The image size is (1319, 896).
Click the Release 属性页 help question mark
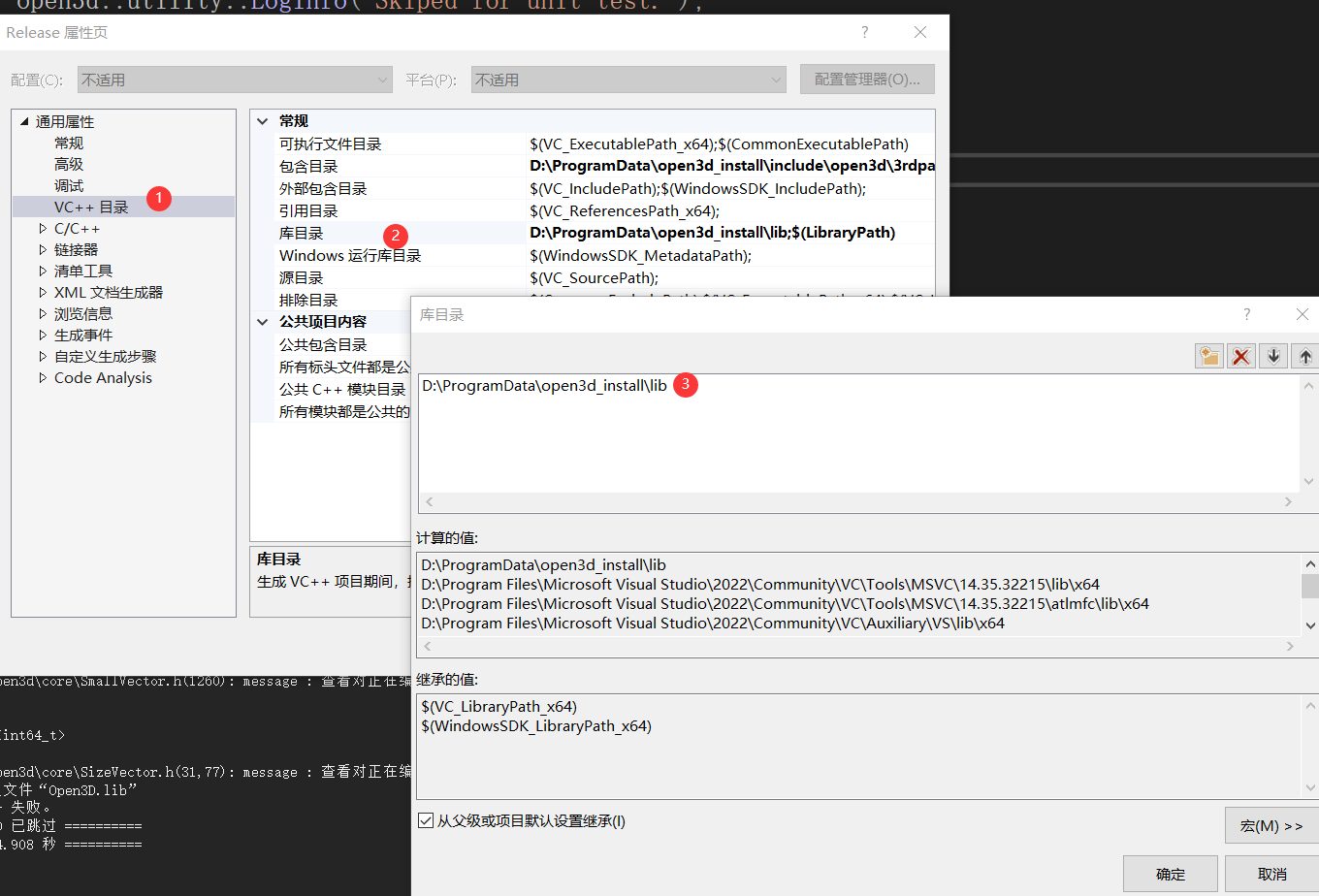click(x=864, y=32)
